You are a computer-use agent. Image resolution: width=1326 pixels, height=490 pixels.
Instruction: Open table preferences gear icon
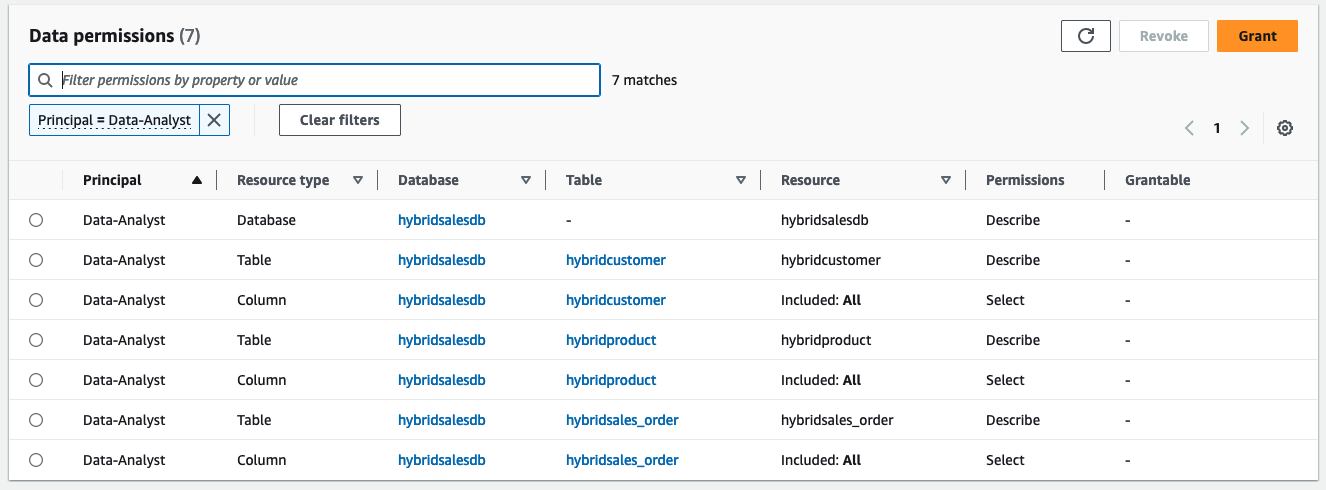(x=1285, y=128)
